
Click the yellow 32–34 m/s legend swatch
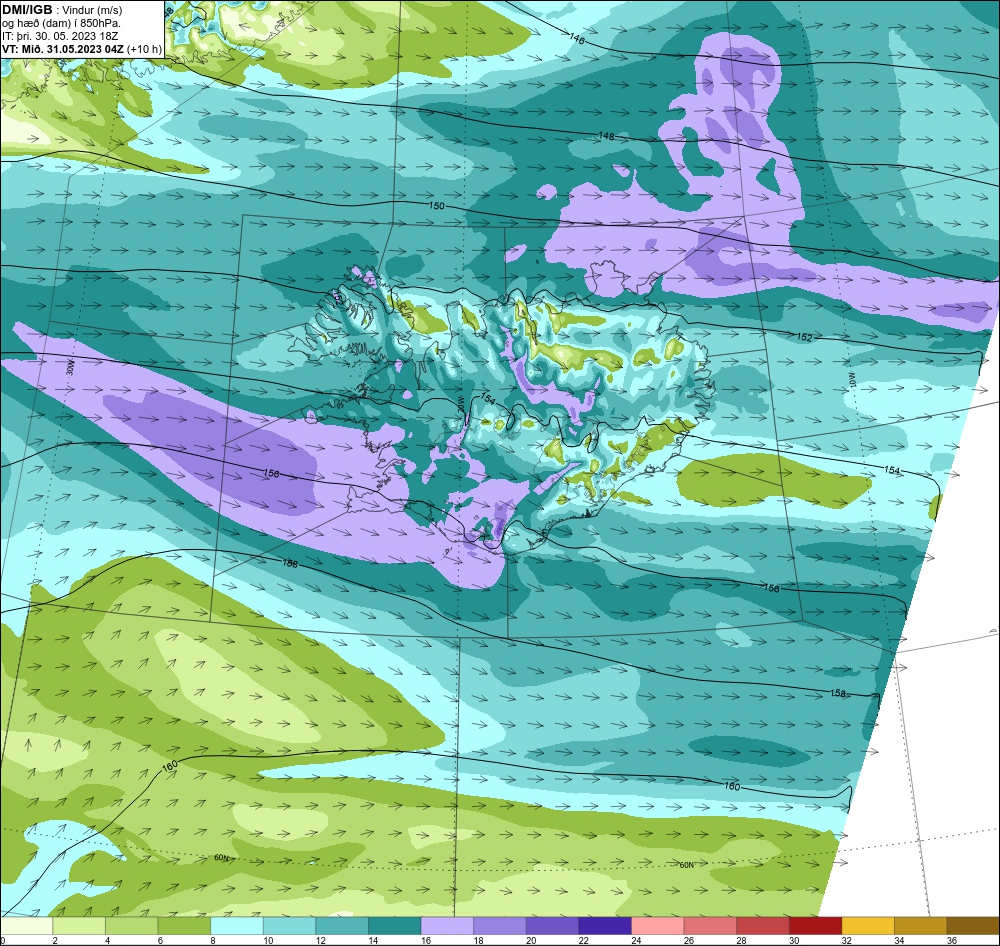(x=867, y=926)
